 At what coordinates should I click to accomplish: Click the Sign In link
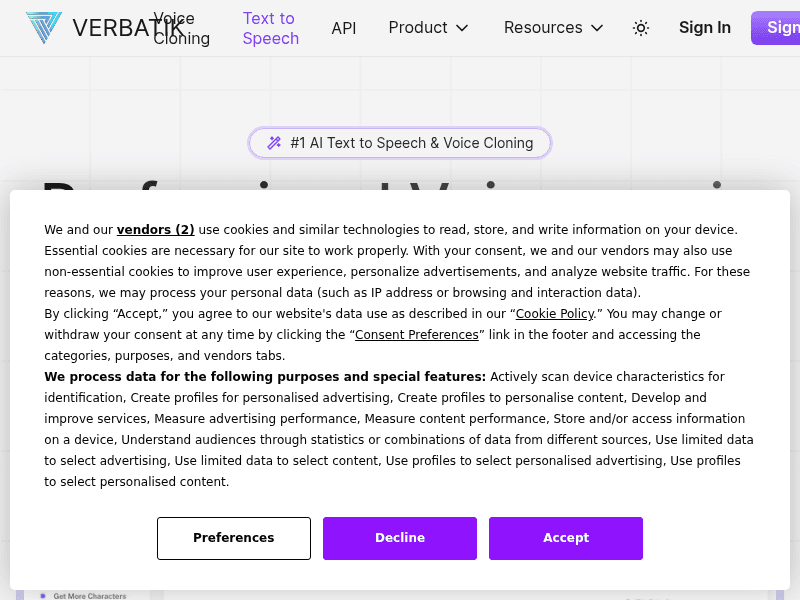pyautogui.click(x=705, y=28)
